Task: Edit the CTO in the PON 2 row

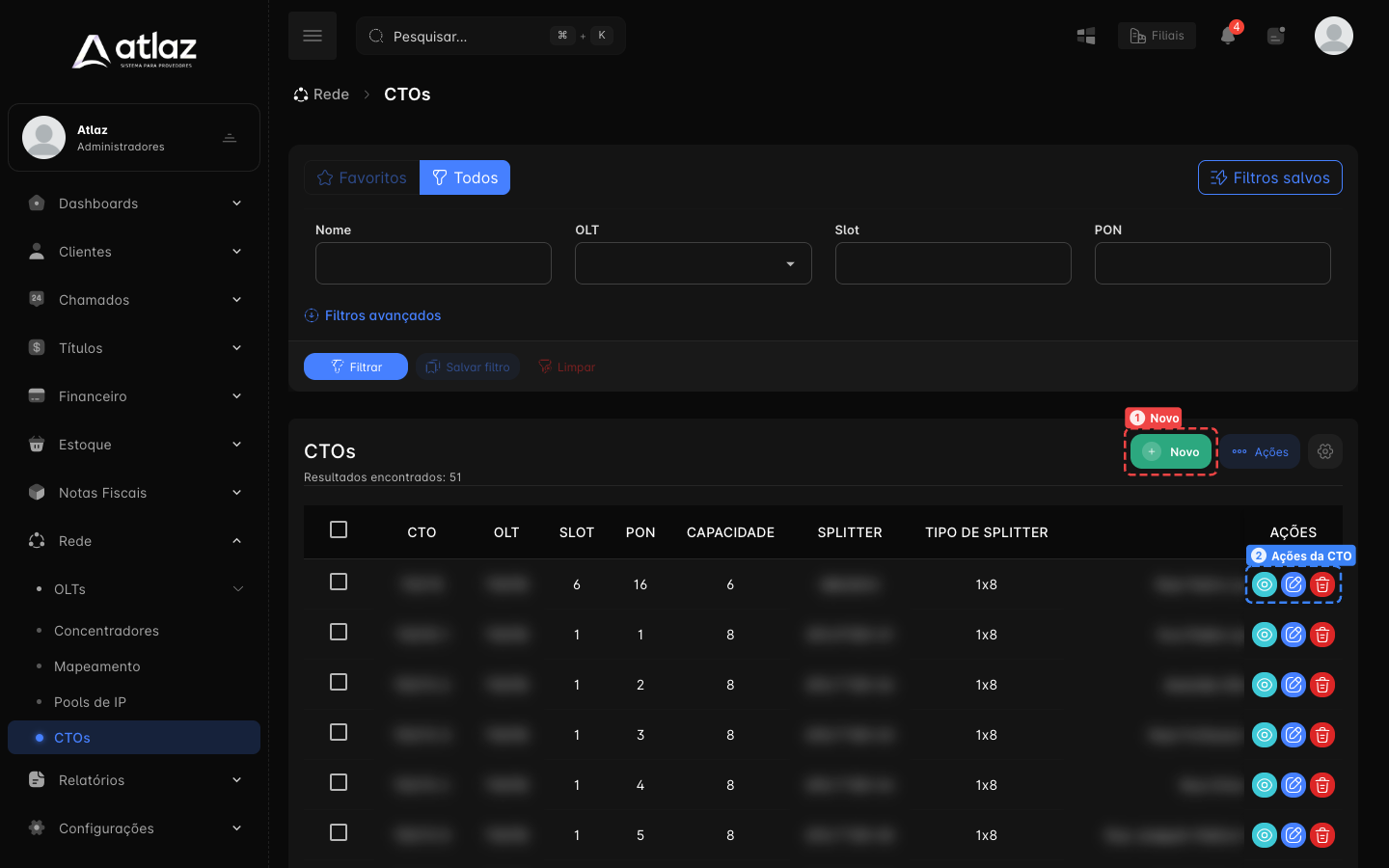Action: [x=1294, y=685]
